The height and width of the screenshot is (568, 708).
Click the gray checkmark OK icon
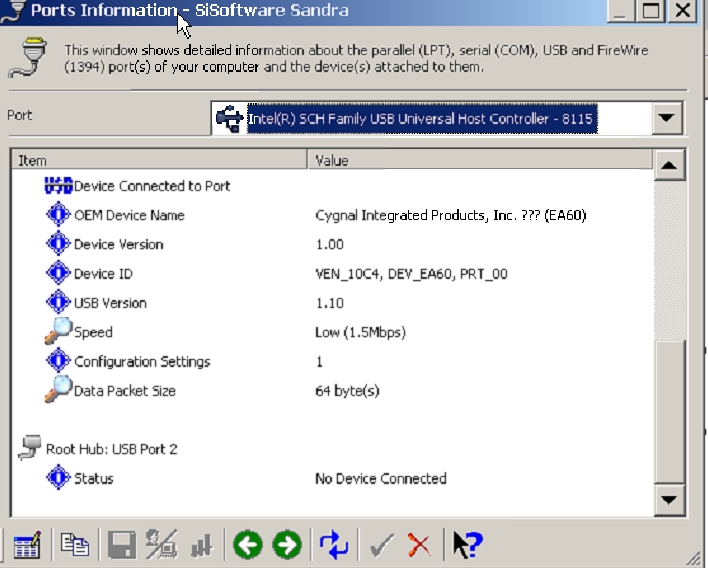pyautogui.click(x=382, y=545)
